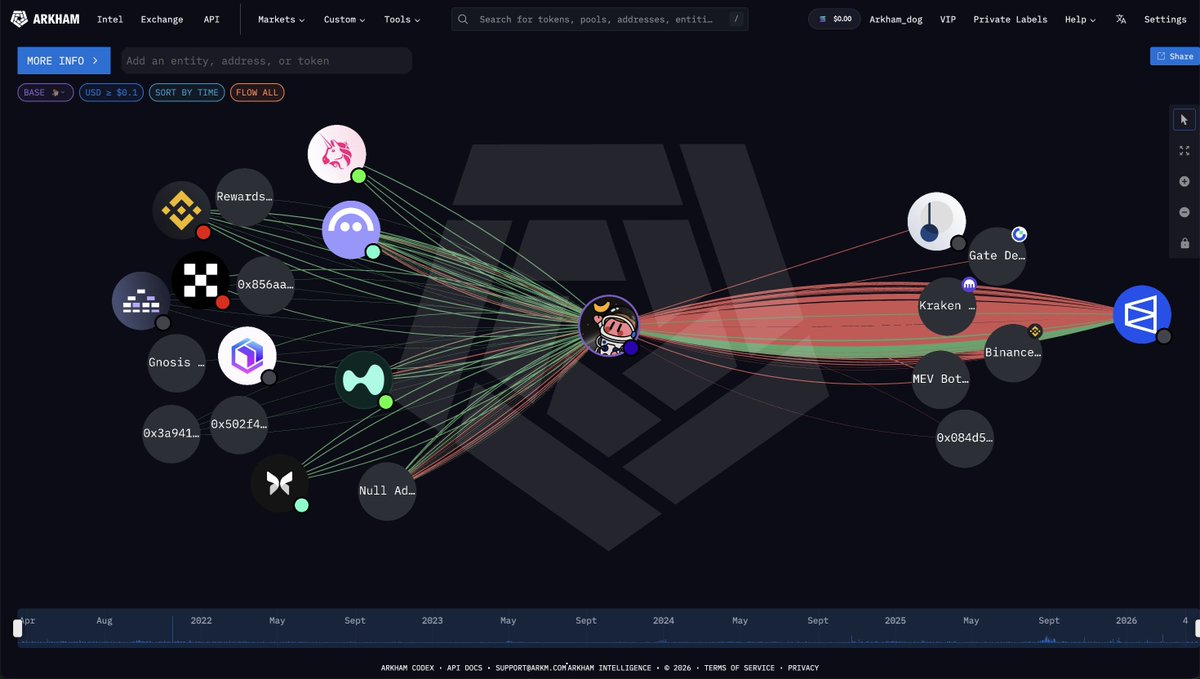Click the Gate De… node
This screenshot has height=679, width=1200.
[997, 255]
